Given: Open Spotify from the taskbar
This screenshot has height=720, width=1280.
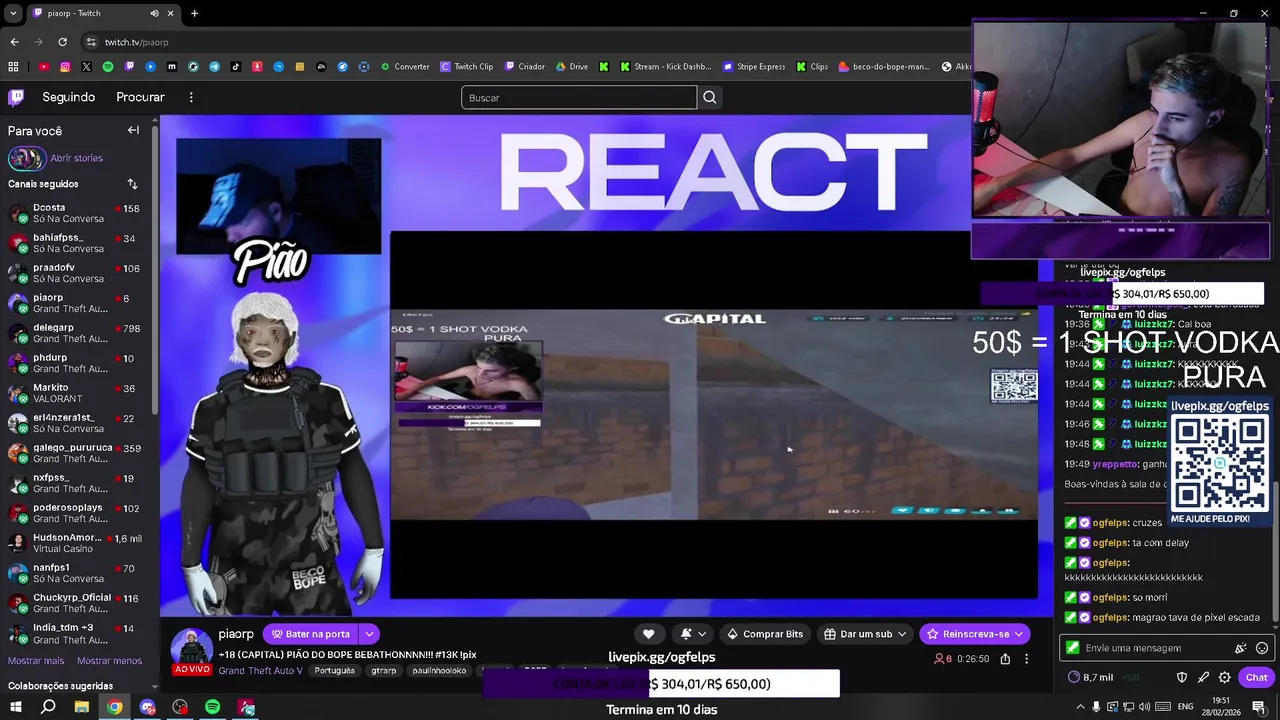Looking at the screenshot, I should (213, 708).
